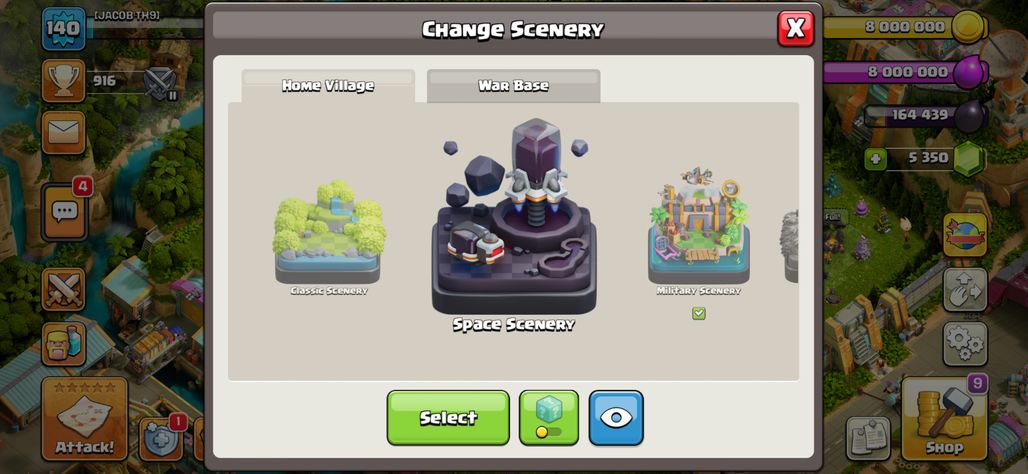This screenshot has width=1028, height=474.
Task: Open the trophy league icon
Action: pyautogui.click(x=64, y=81)
